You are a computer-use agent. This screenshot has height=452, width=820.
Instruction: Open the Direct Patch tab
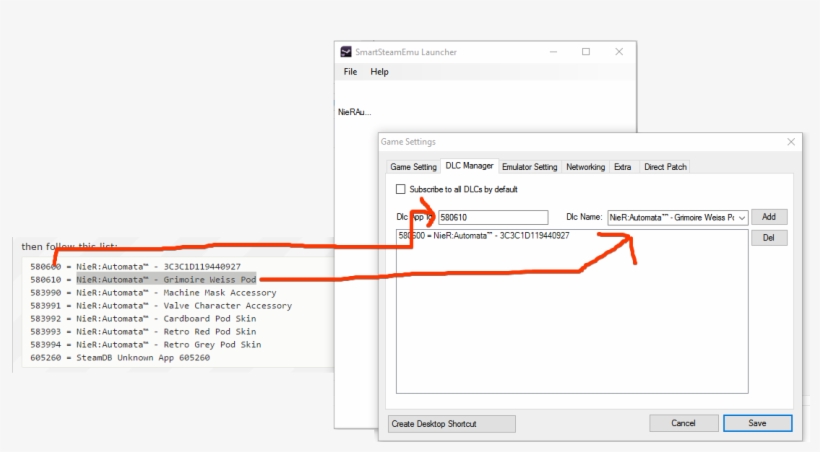point(665,167)
